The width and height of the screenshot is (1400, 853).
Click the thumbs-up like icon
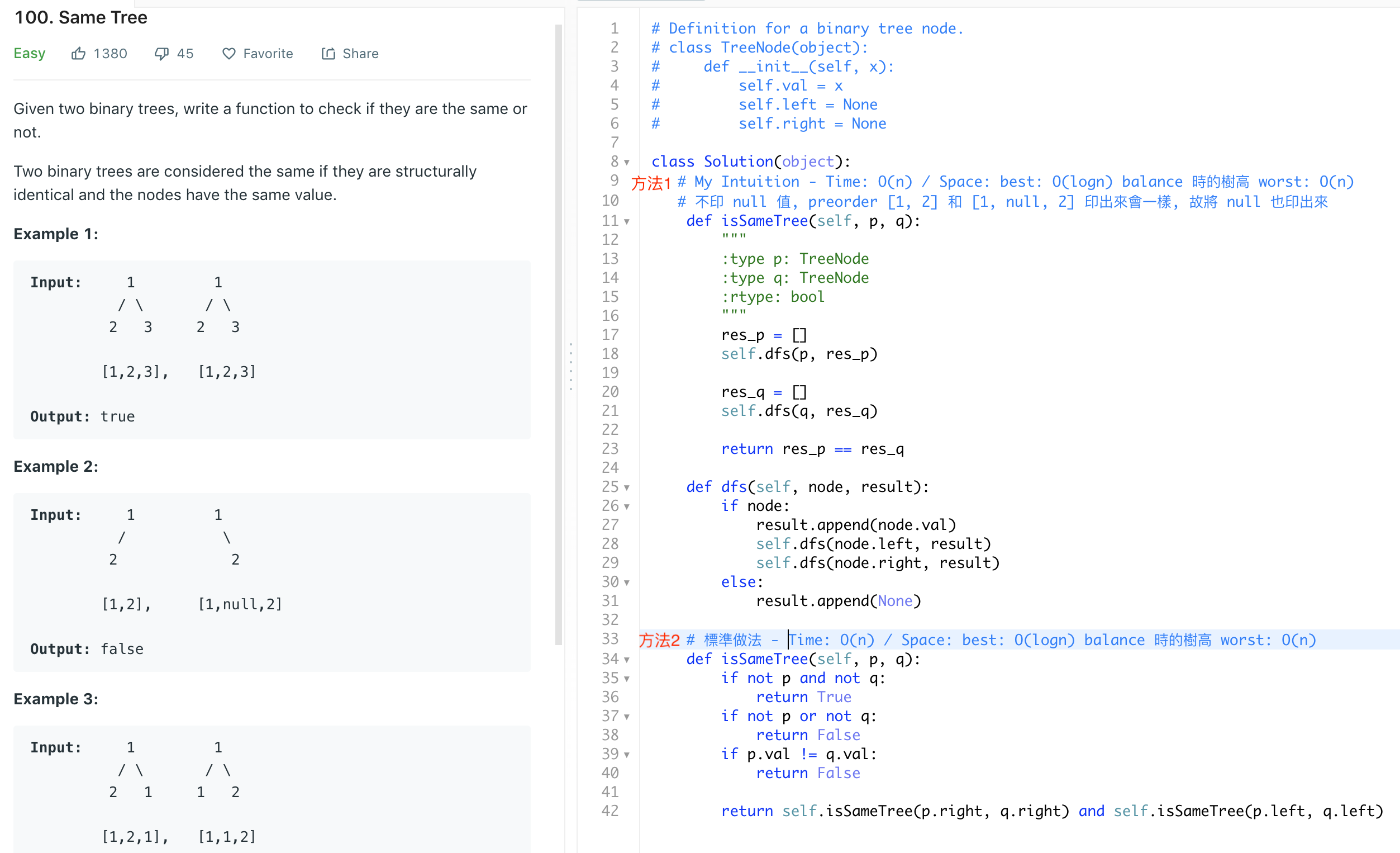79,53
